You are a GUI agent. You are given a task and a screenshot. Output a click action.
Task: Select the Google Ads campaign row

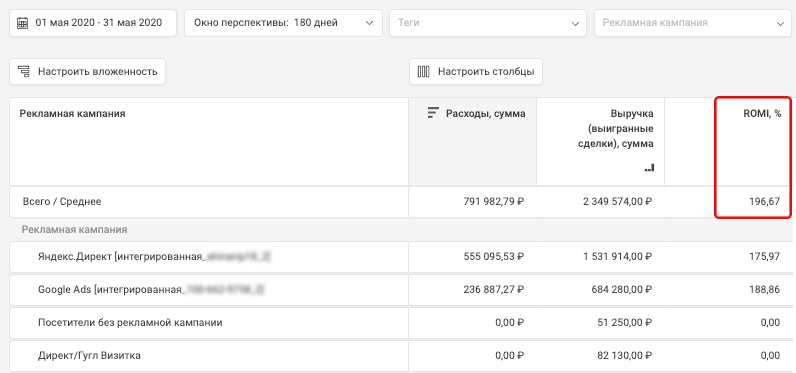pos(400,290)
